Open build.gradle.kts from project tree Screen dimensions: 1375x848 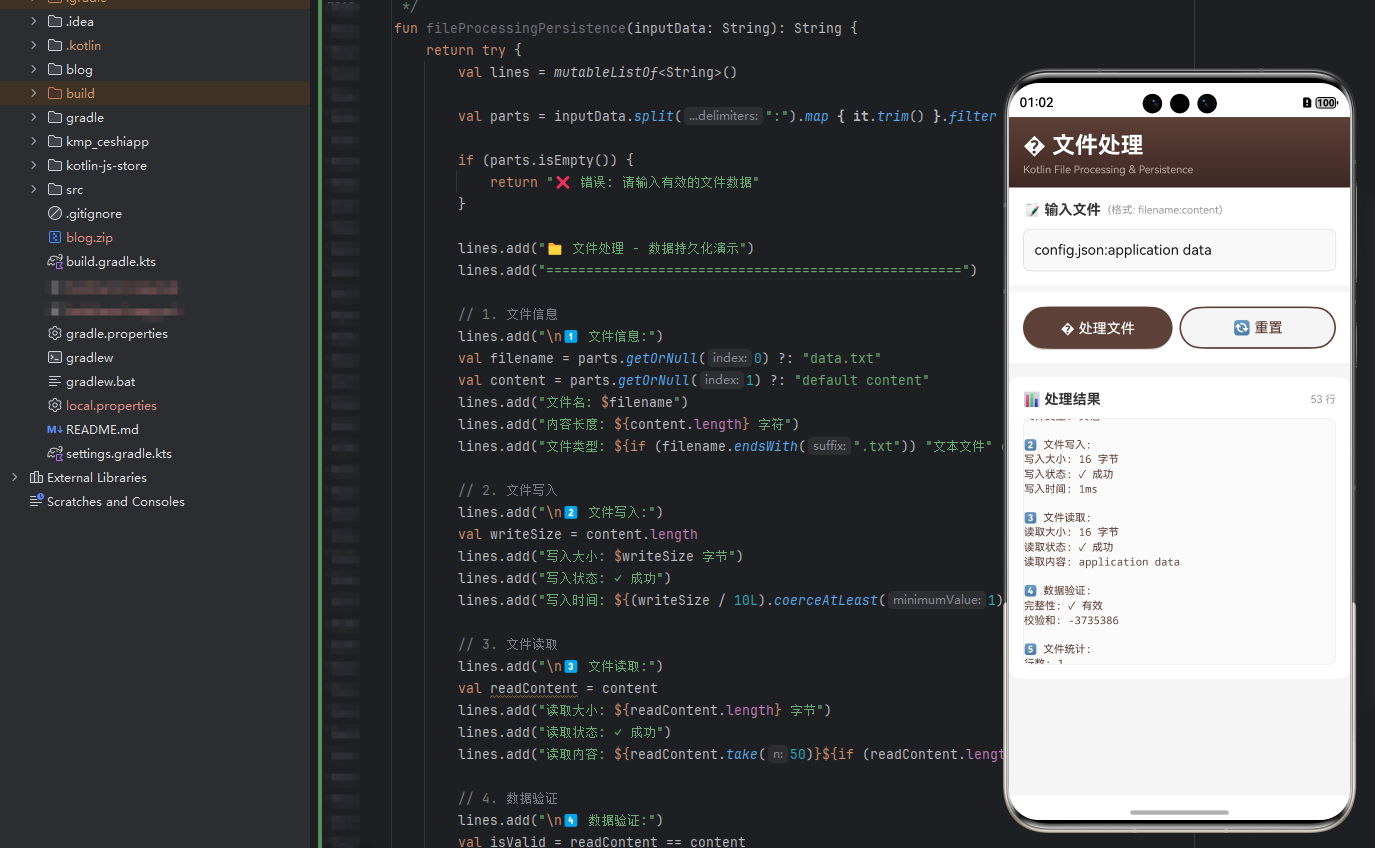click(111, 261)
